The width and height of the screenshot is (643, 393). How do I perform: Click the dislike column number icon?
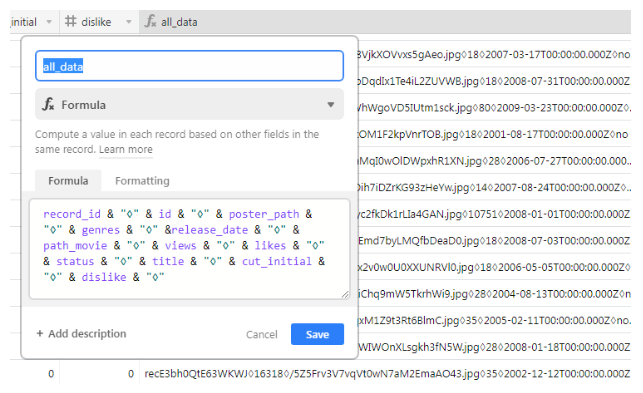(71, 21)
